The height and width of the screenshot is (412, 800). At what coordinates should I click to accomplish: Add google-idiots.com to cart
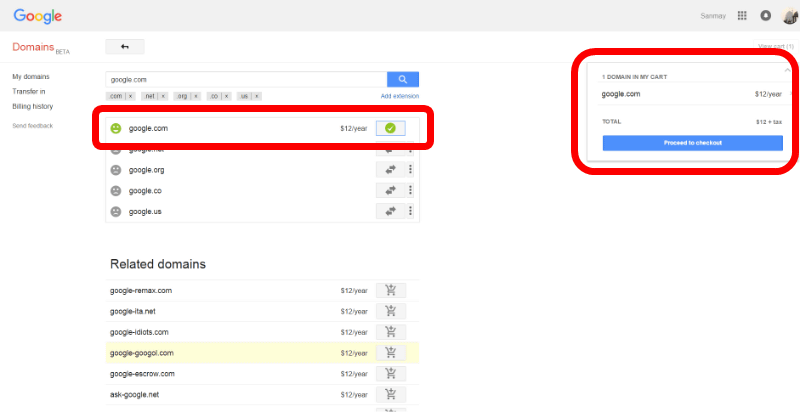[391, 332]
